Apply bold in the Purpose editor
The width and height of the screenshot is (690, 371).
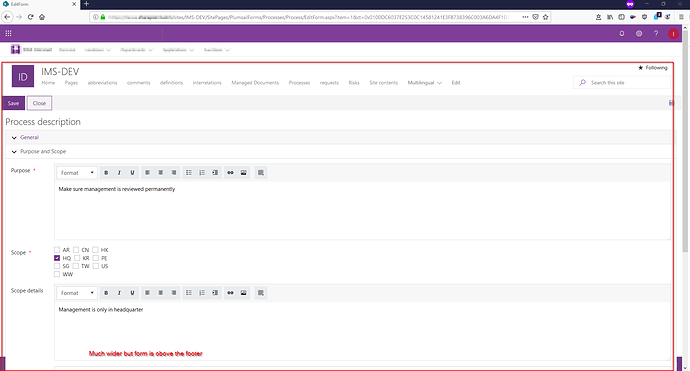click(x=106, y=173)
